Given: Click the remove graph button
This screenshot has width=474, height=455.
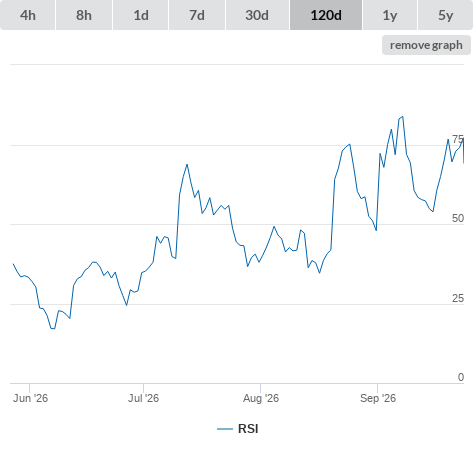Looking at the screenshot, I should (426, 45).
